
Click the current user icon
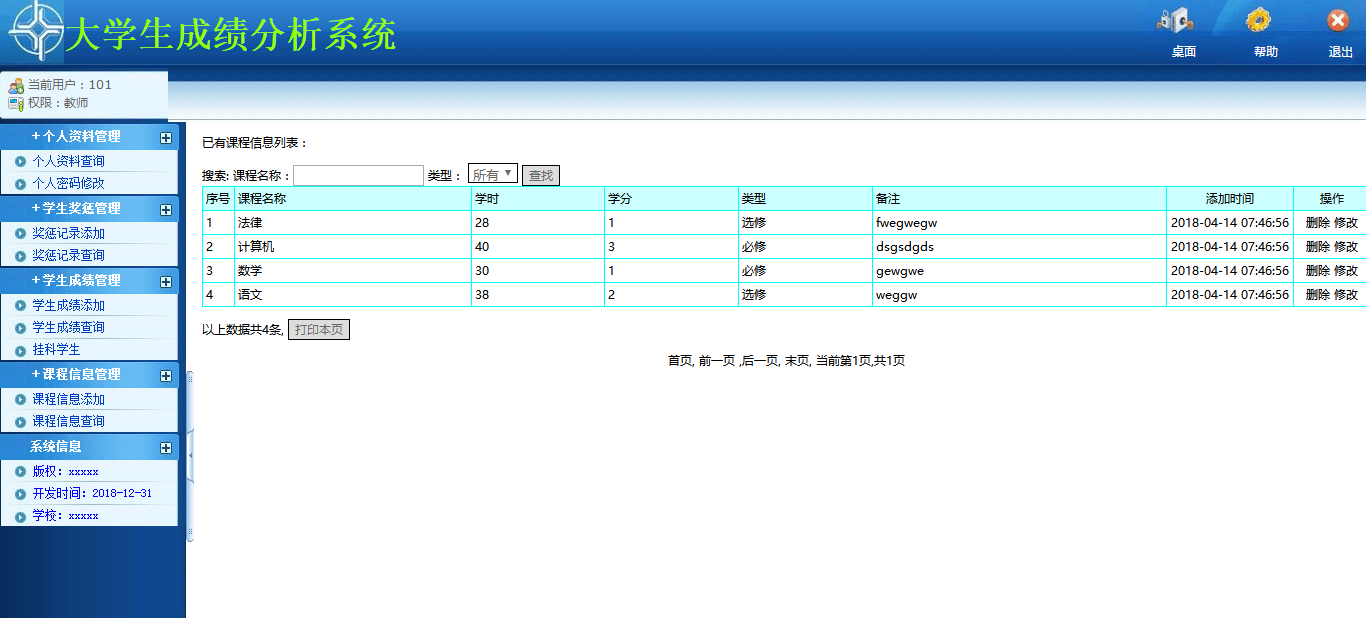coord(16,86)
